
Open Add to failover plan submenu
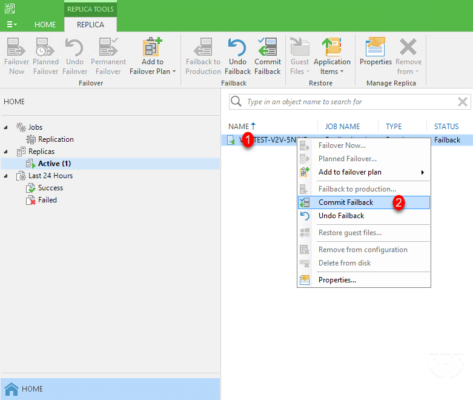[x=364, y=172]
